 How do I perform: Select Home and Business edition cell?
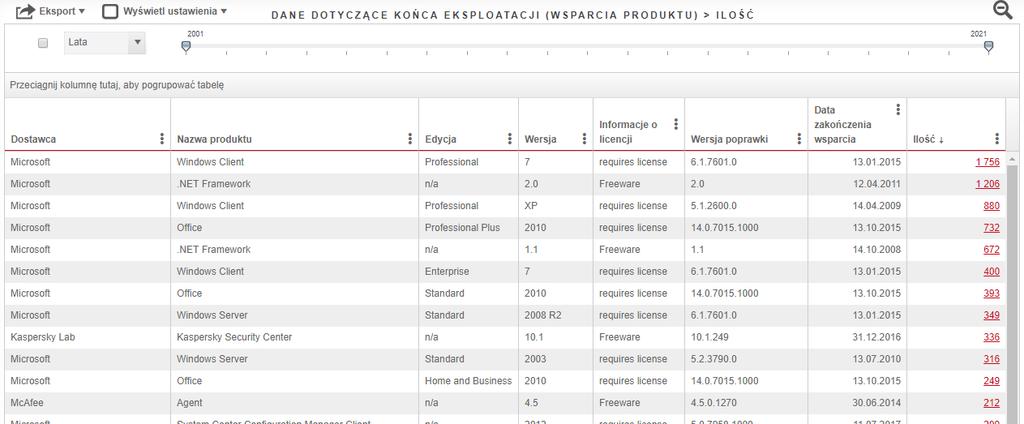469,381
